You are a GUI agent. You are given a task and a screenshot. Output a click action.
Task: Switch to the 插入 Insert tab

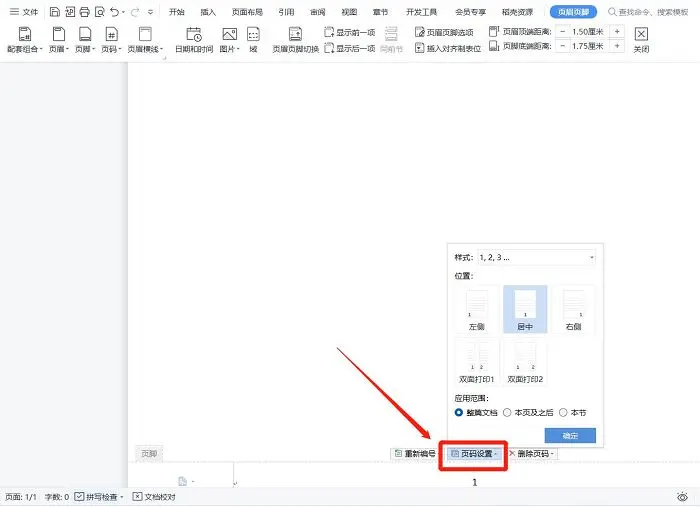tap(208, 12)
